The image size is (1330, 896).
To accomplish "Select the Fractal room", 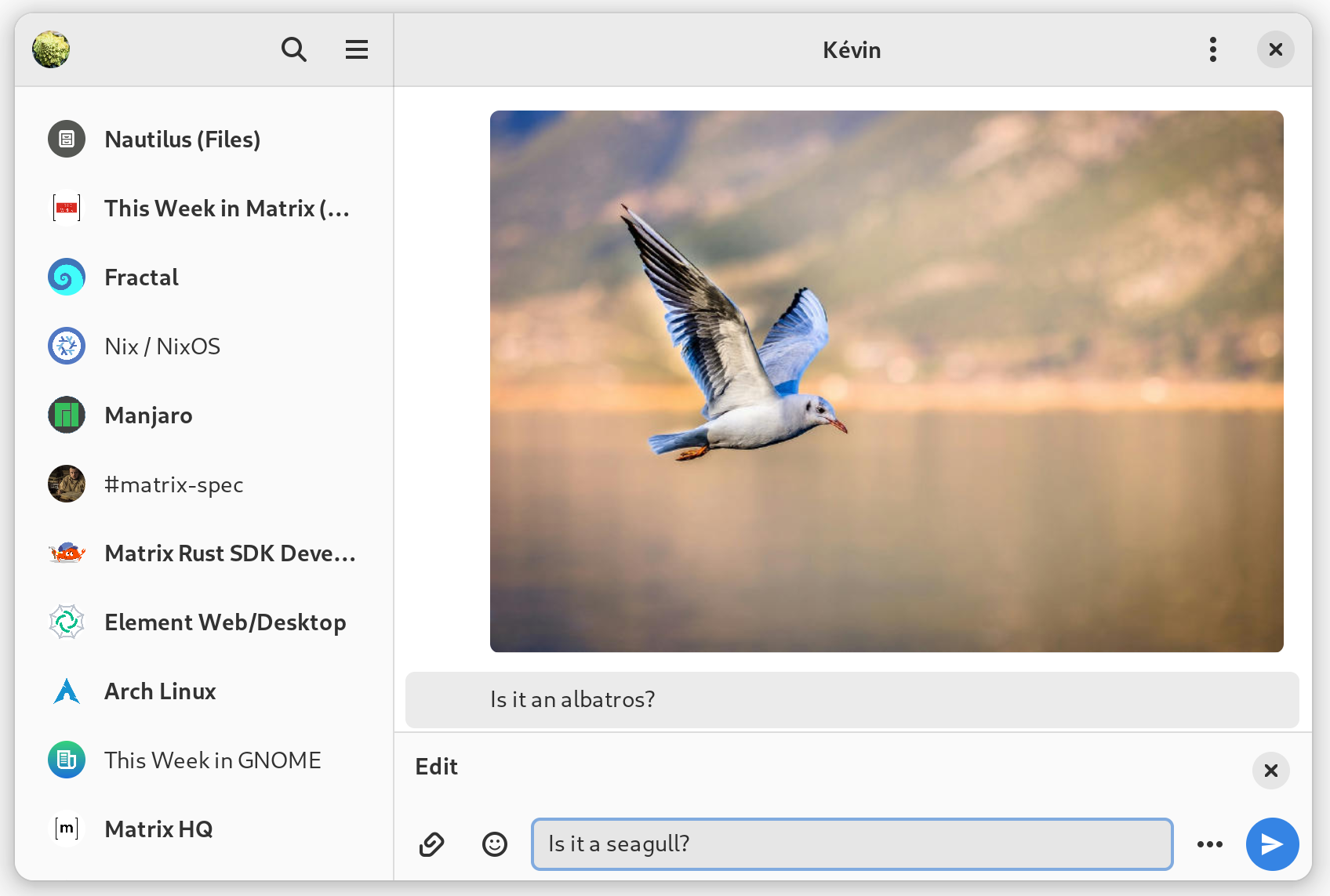I will tap(141, 278).
